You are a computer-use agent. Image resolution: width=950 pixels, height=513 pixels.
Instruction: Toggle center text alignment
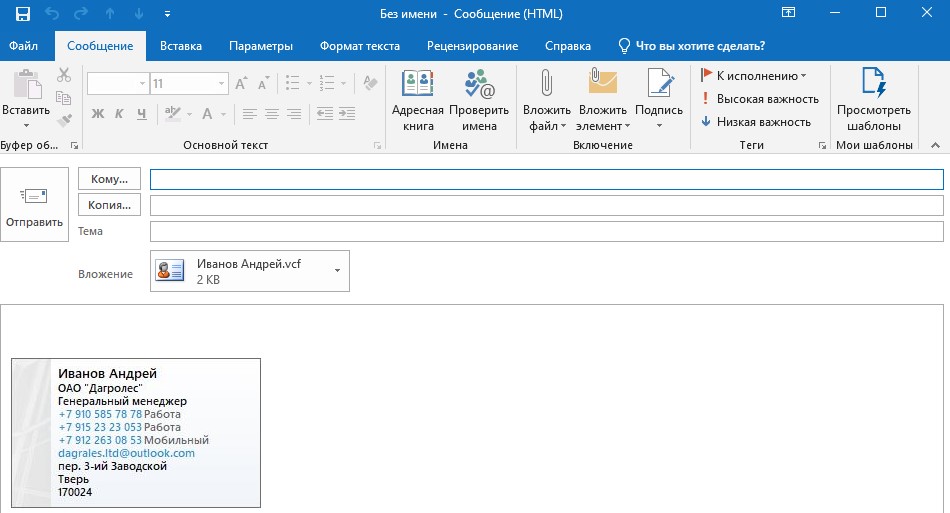(271, 113)
